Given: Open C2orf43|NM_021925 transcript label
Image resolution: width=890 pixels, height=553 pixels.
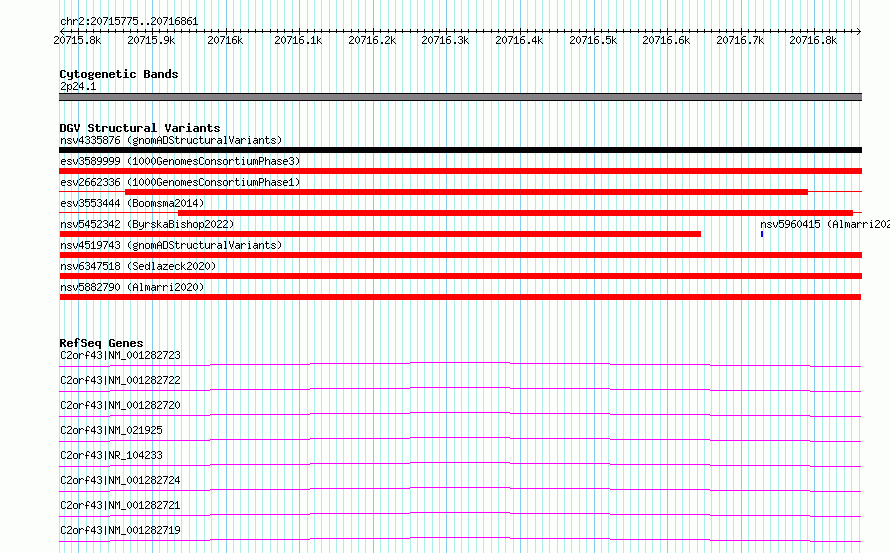Looking at the screenshot, I should (111, 430).
